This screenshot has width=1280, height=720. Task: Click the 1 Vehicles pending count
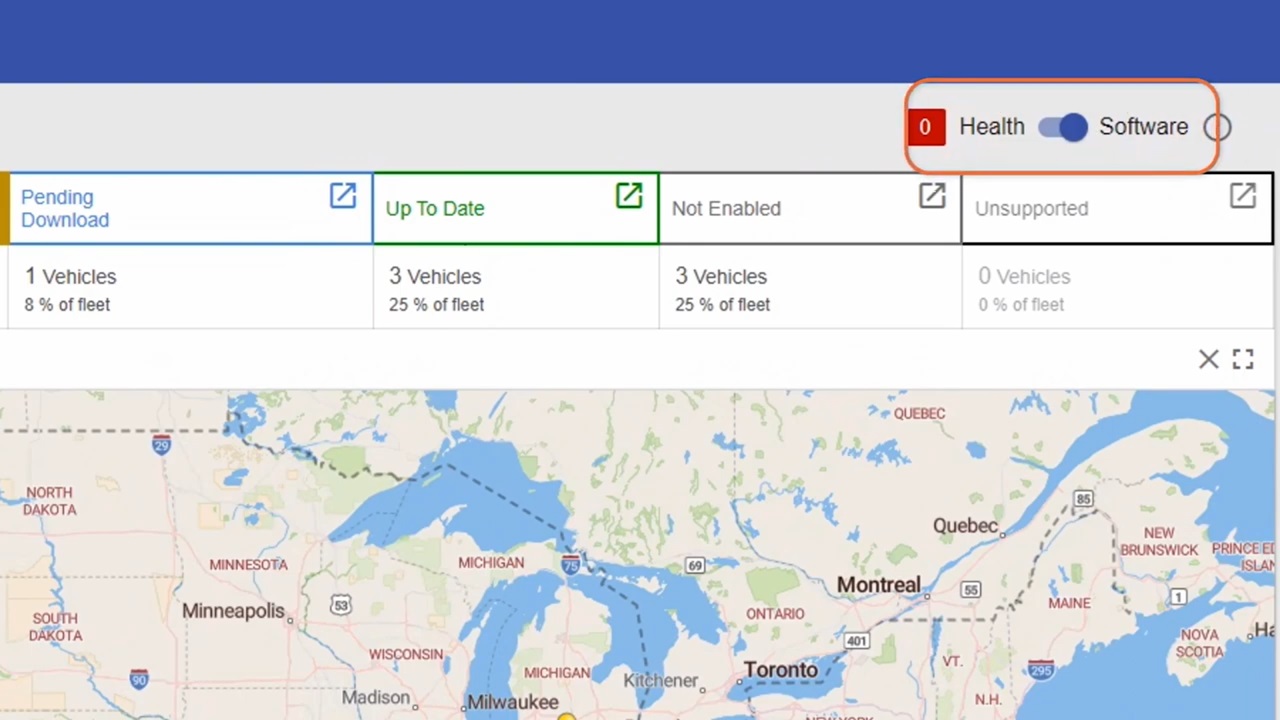71,277
